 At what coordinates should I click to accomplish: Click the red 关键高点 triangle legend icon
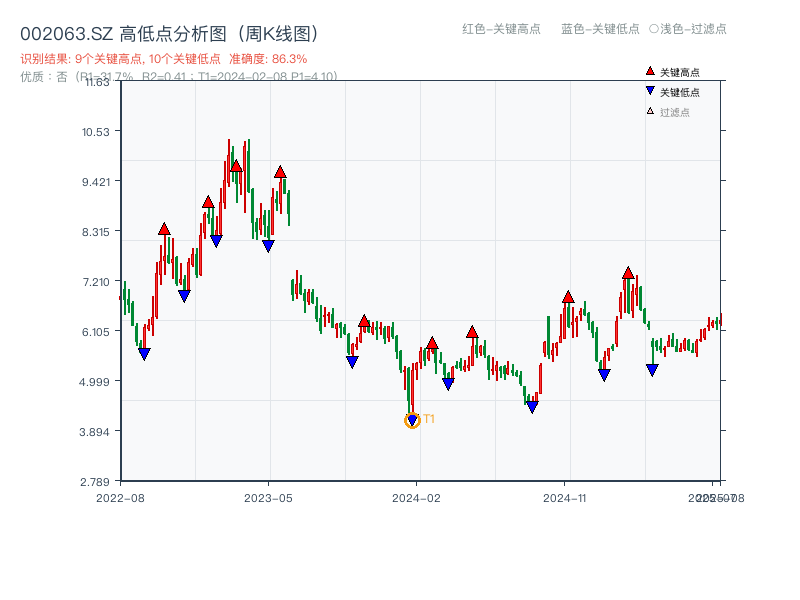pyautogui.click(x=650, y=71)
